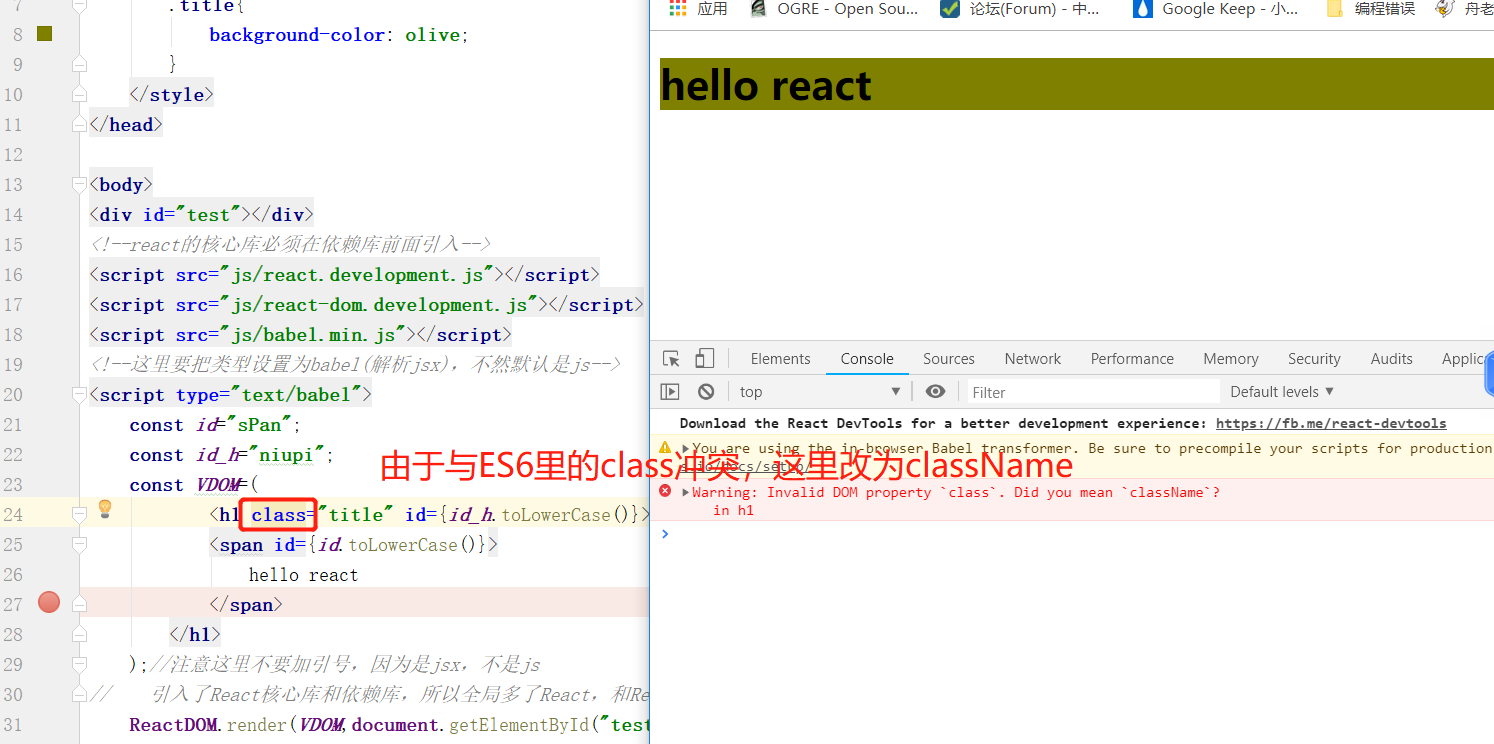Switch to the Audits tab
This screenshot has width=1494, height=744.
coord(1392,359)
